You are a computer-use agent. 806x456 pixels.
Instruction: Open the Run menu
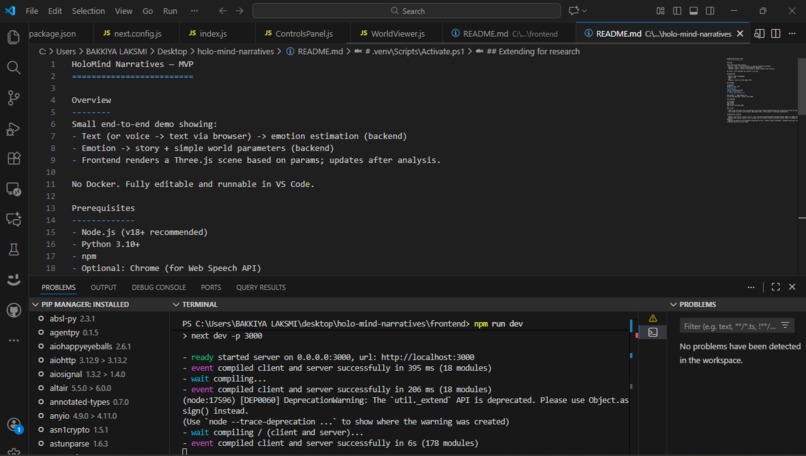(170, 11)
